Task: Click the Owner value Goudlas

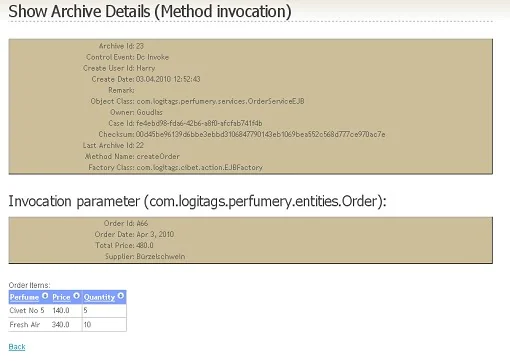Action: click(149, 112)
